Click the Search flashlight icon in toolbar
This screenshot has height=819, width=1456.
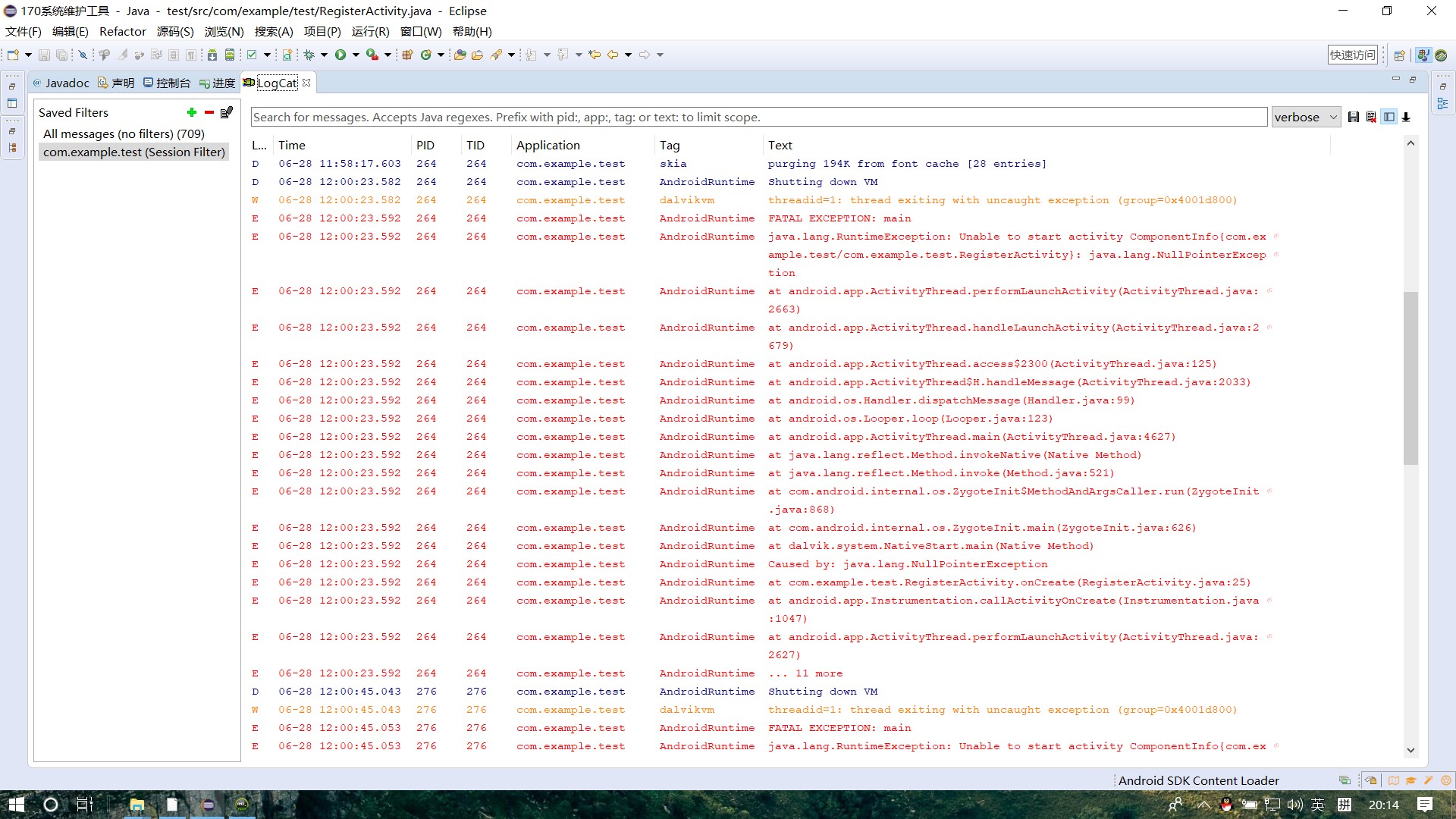coord(496,55)
